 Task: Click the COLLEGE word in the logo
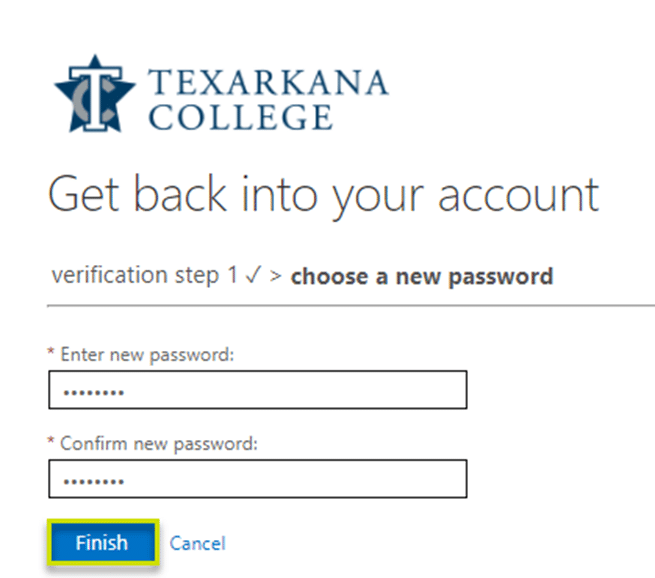coord(241,117)
